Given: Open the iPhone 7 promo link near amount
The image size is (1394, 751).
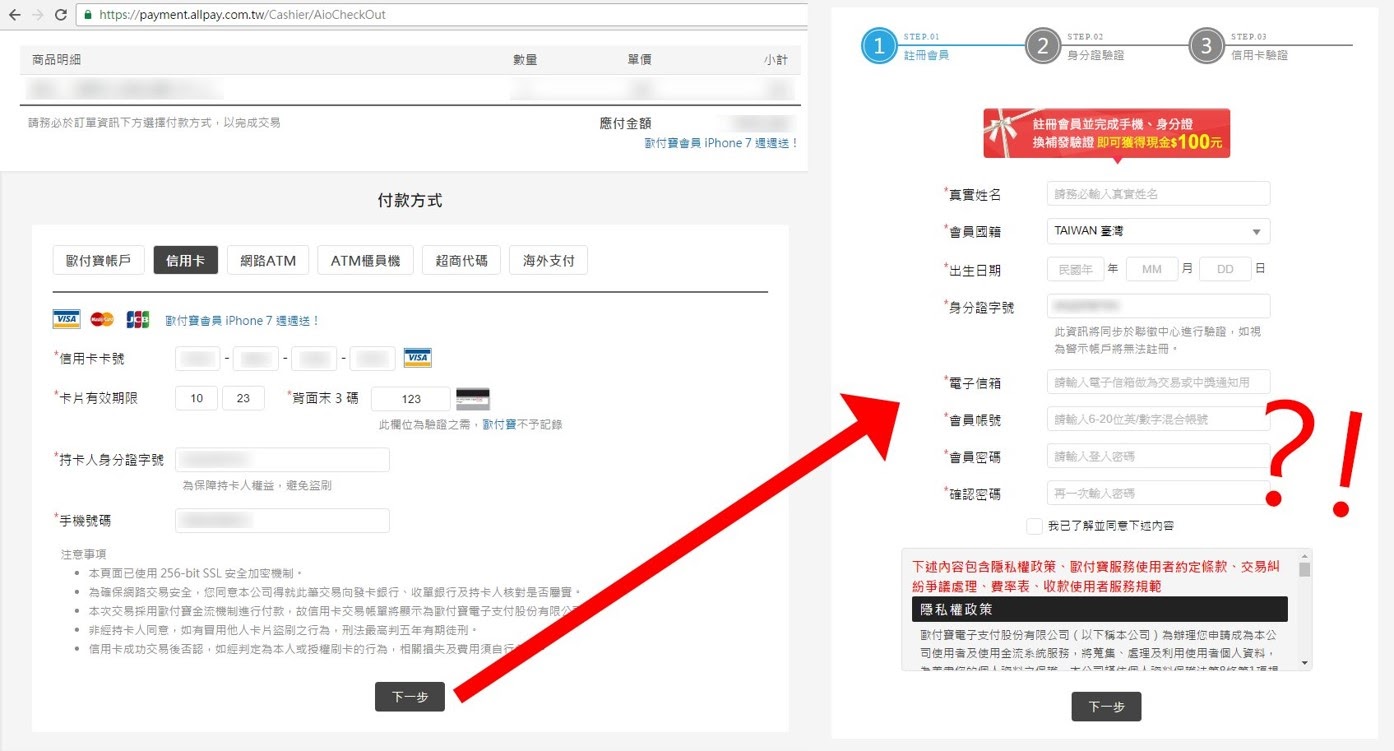Looking at the screenshot, I should coord(721,143).
